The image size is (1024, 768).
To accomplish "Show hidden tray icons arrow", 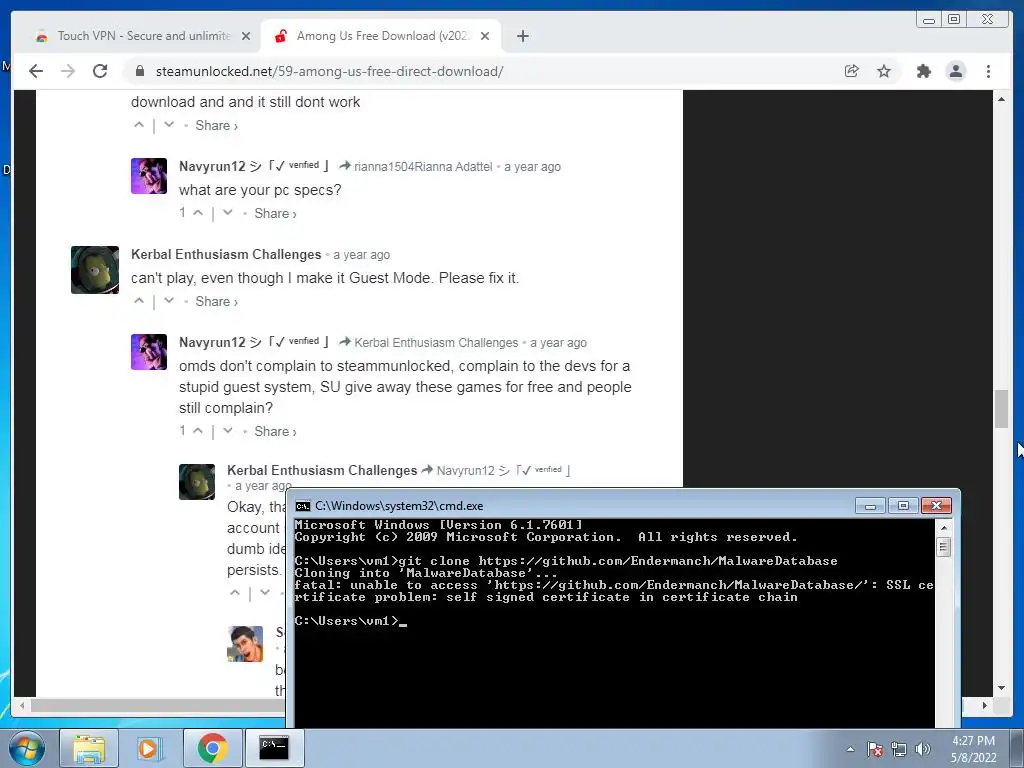I will coord(850,749).
